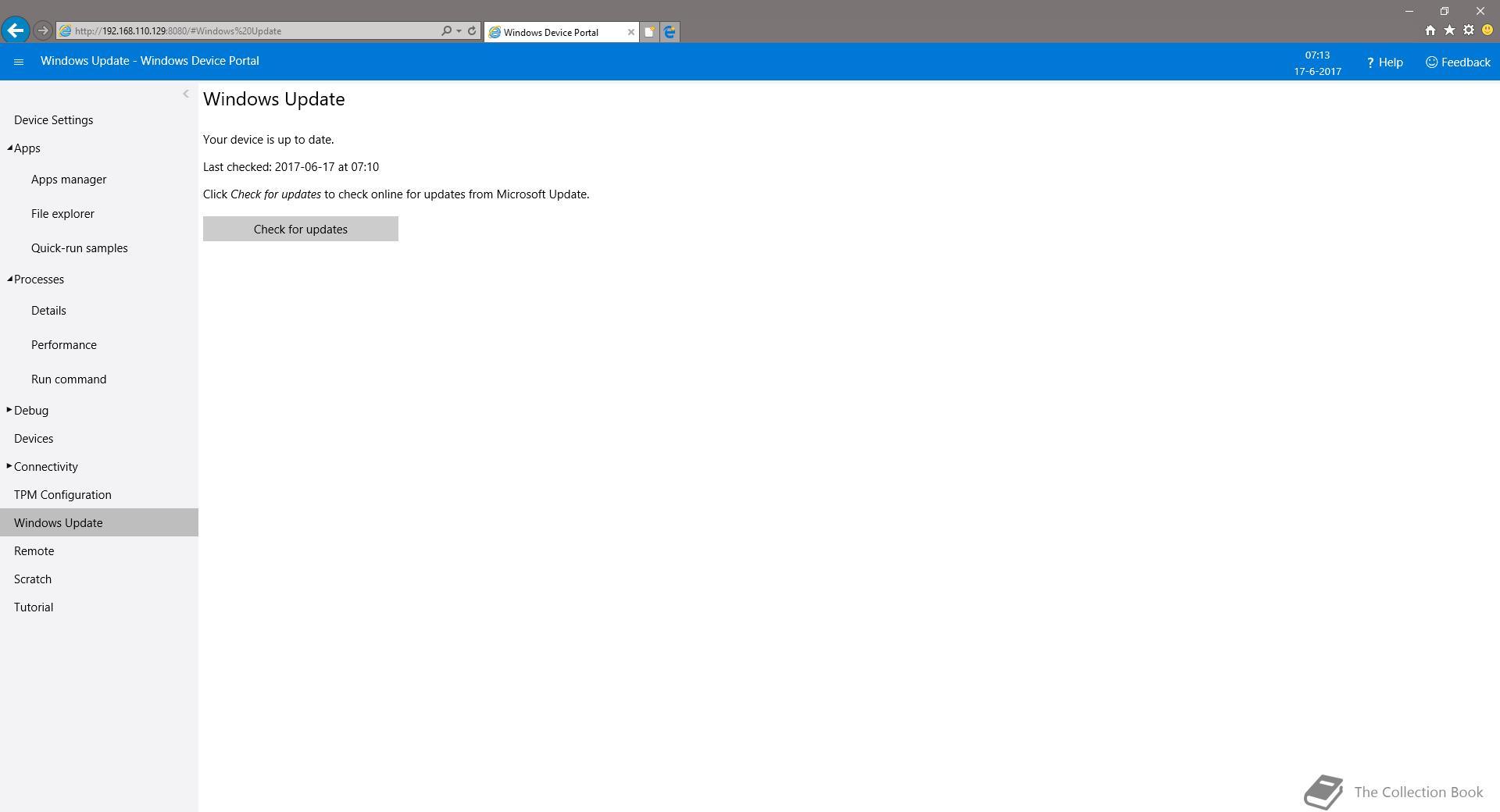Click the Last checked date text
The width and height of the screenshot is (1500, 812).
291,167
